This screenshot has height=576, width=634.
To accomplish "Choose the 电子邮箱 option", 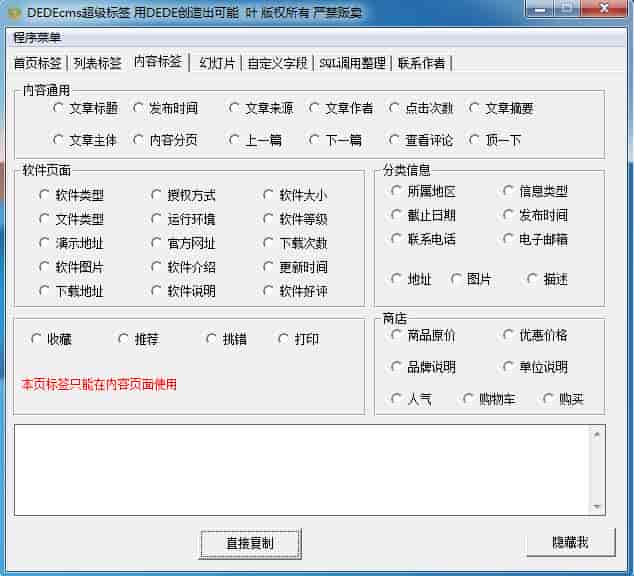I will click(535, 239).
